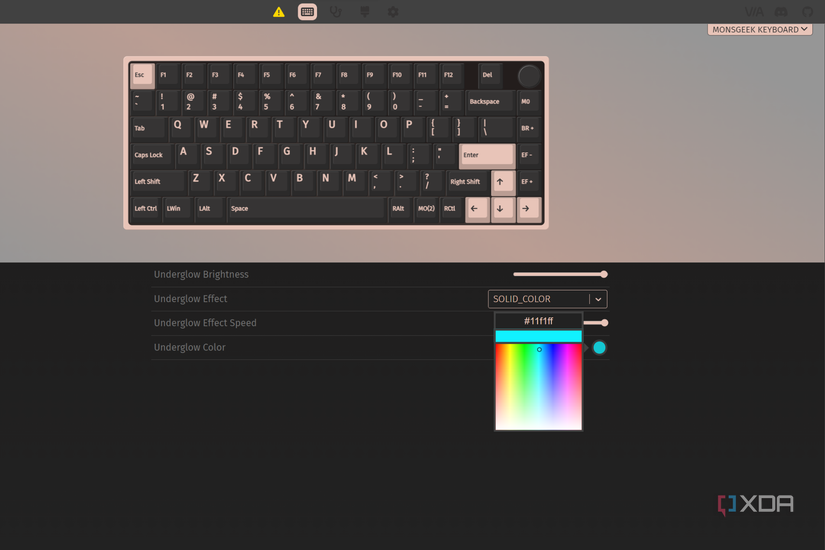Select the RCtl key

[451, 209]
